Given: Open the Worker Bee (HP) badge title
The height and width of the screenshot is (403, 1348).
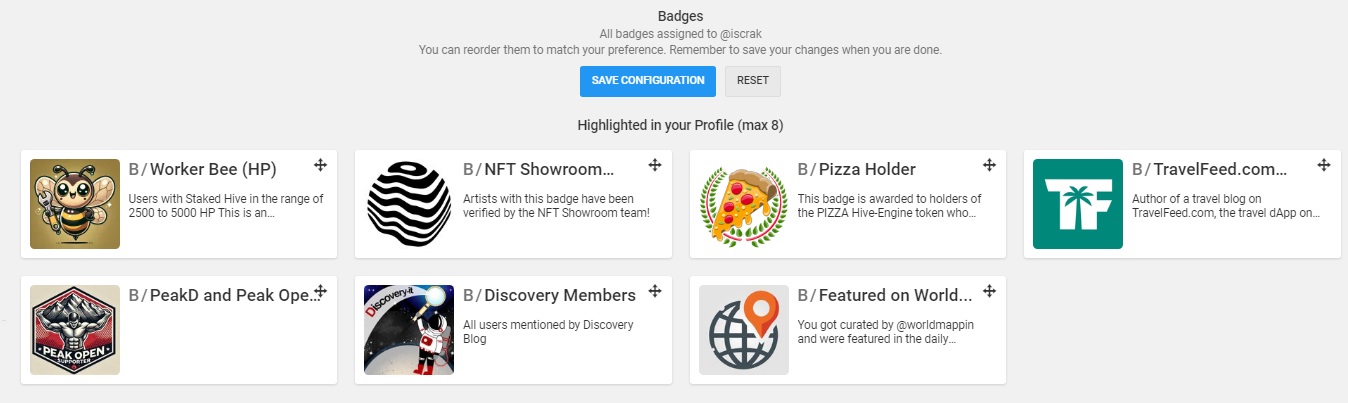Looking at the screenshot, I should point(213,169).
